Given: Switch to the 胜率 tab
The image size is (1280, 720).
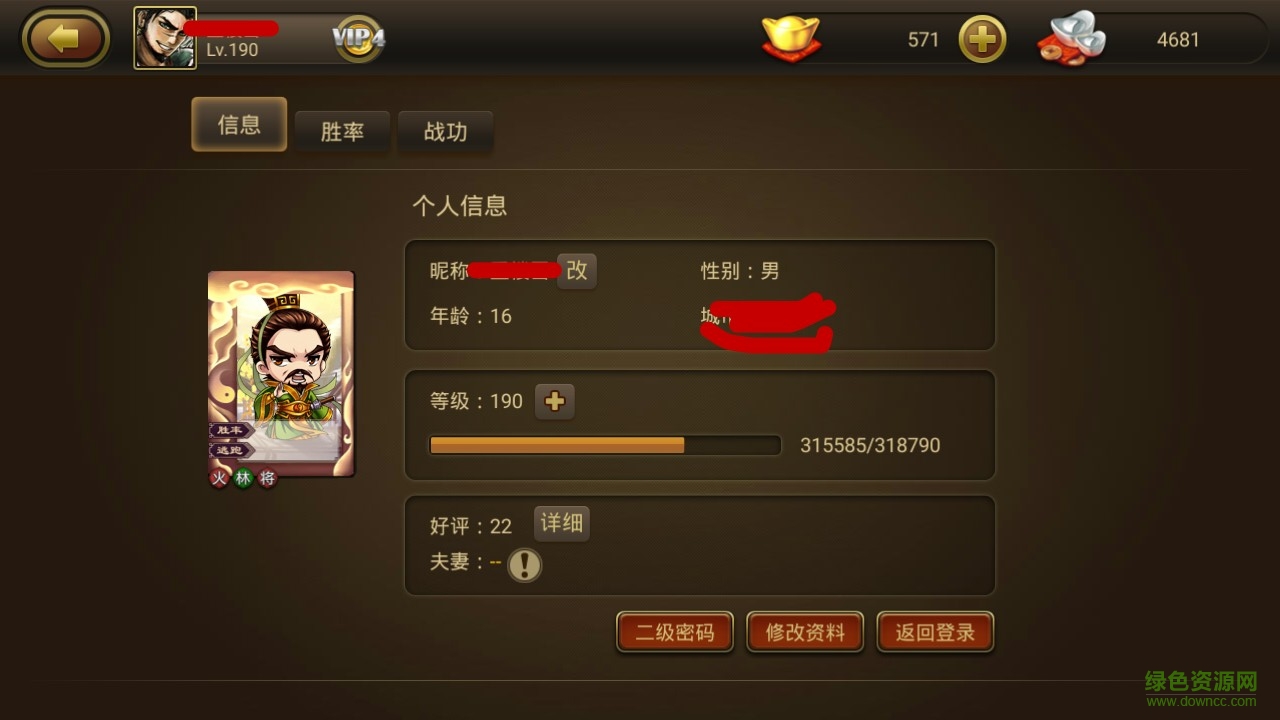Looking at the screenshot, I should (x=342, y=131).
